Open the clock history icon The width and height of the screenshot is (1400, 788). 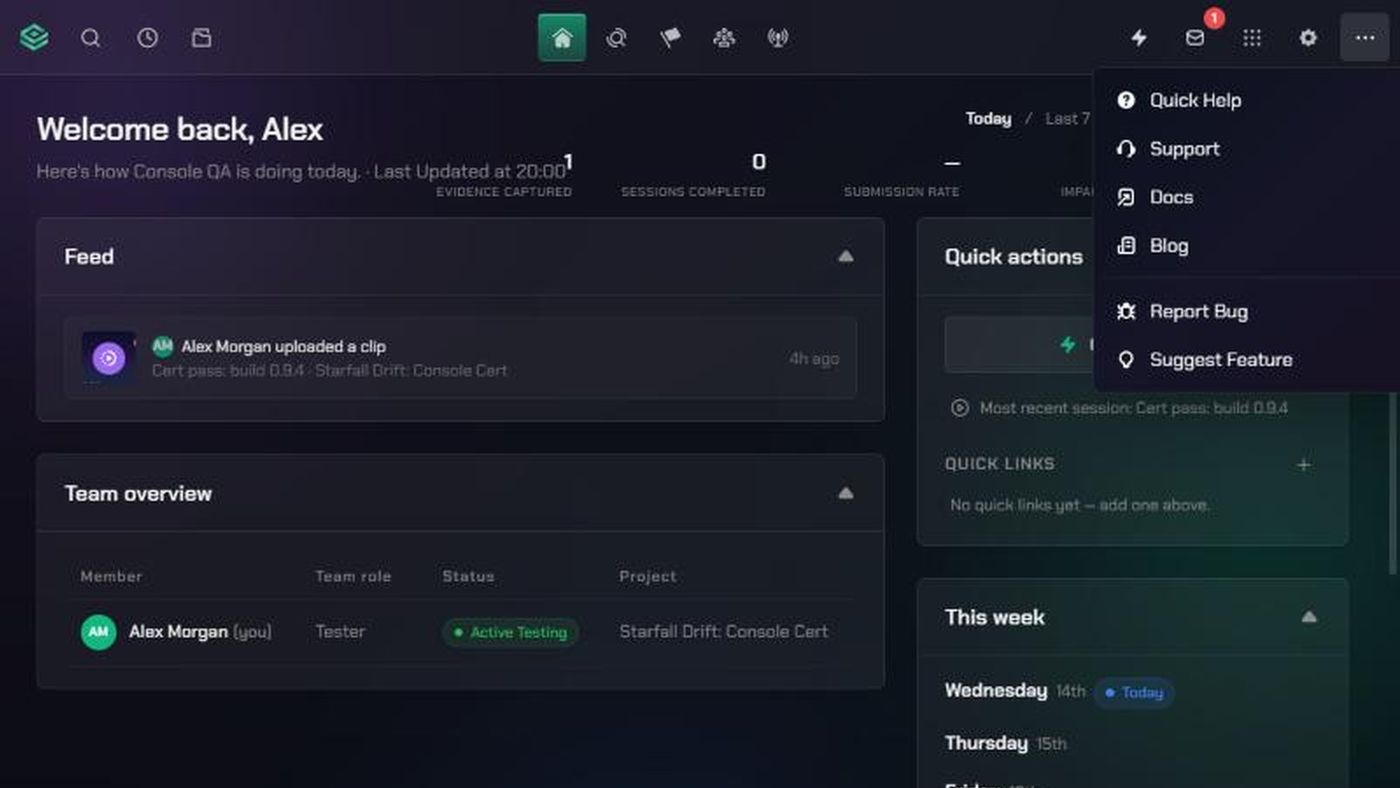point(147,38)
